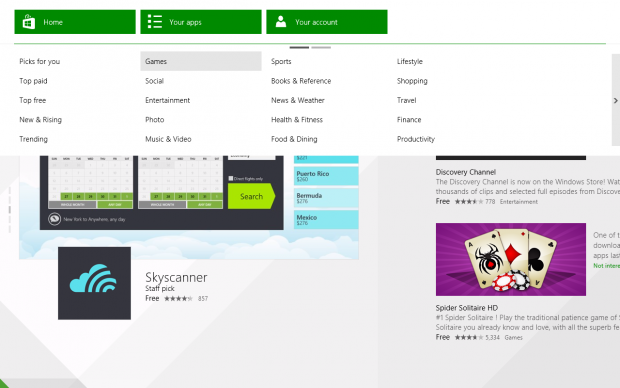Click the first page indicator above categories

click(x=299, y=47)
